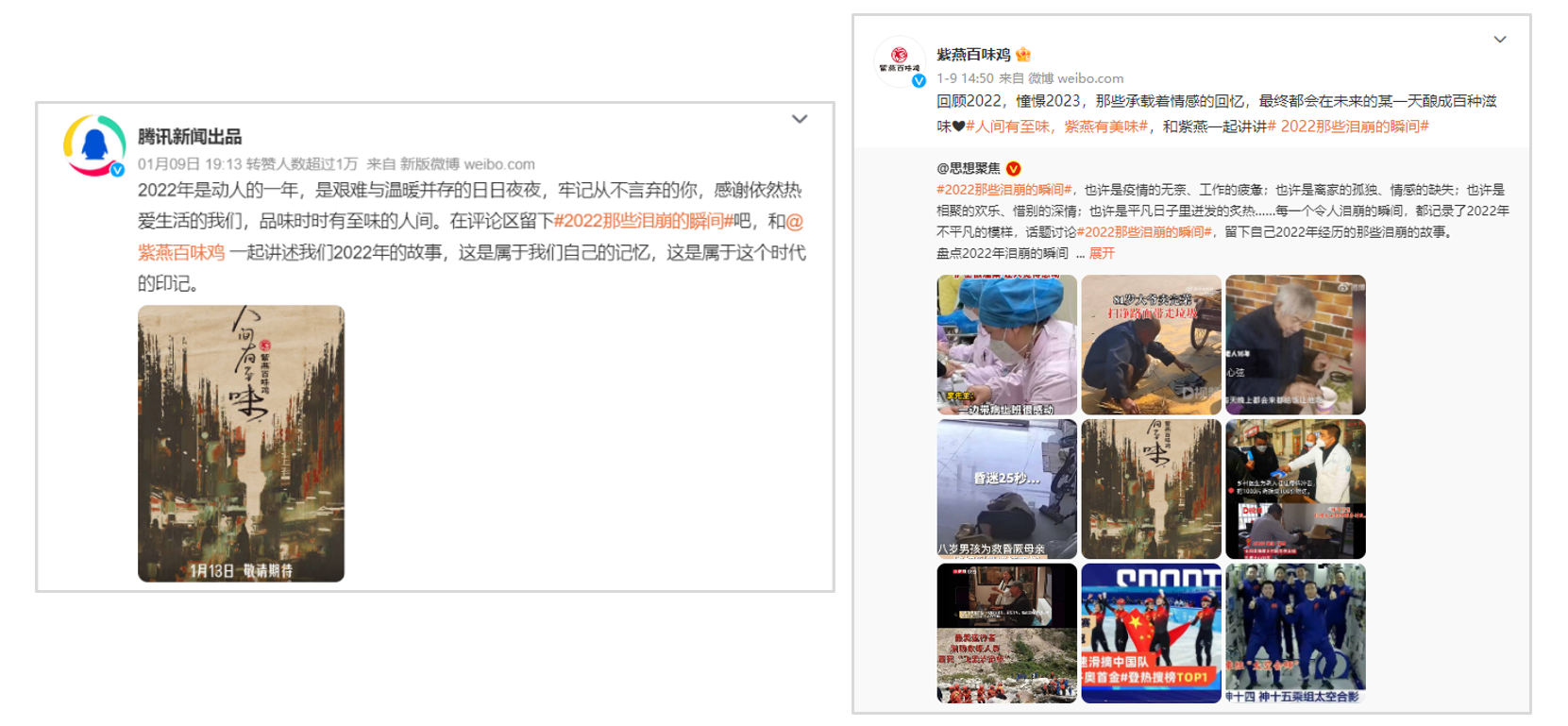Open the Tencent News penguin avatar
This screenshot has height=726, width=1568.
point(94,145)
